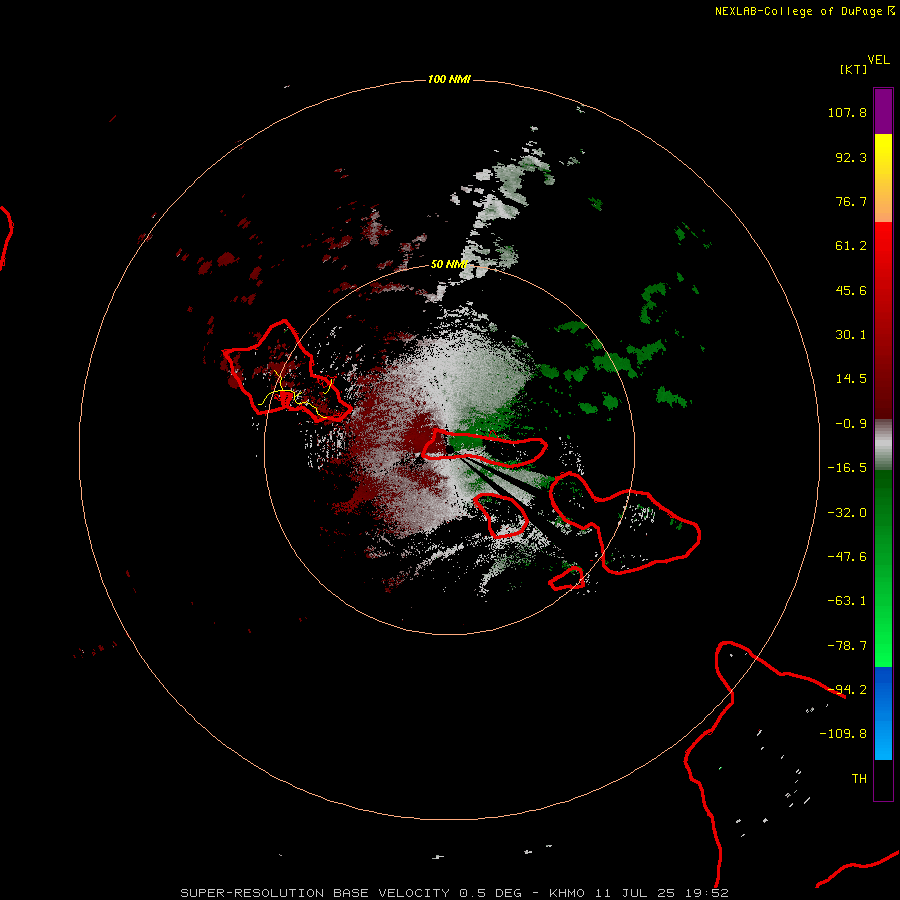
Task: Select the 61.2 scale value
Action: [x=851, y=246]
